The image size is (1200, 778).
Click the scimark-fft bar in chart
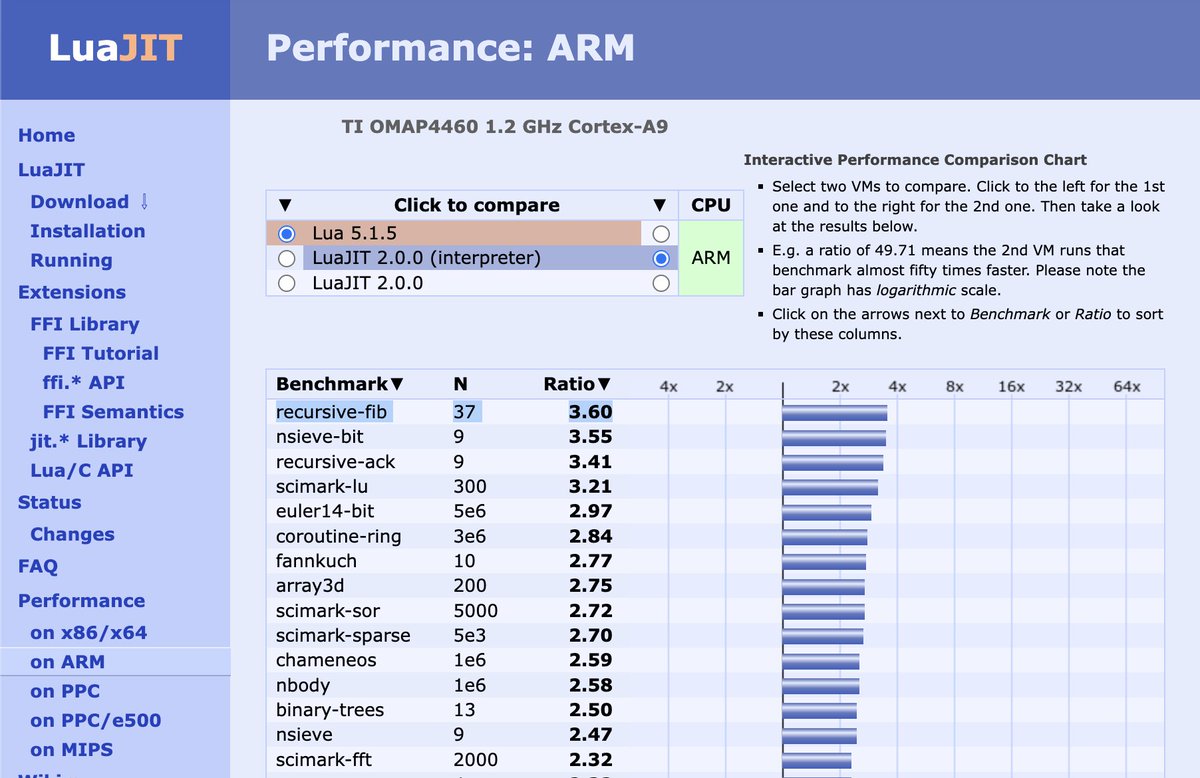tap(817, 760)
